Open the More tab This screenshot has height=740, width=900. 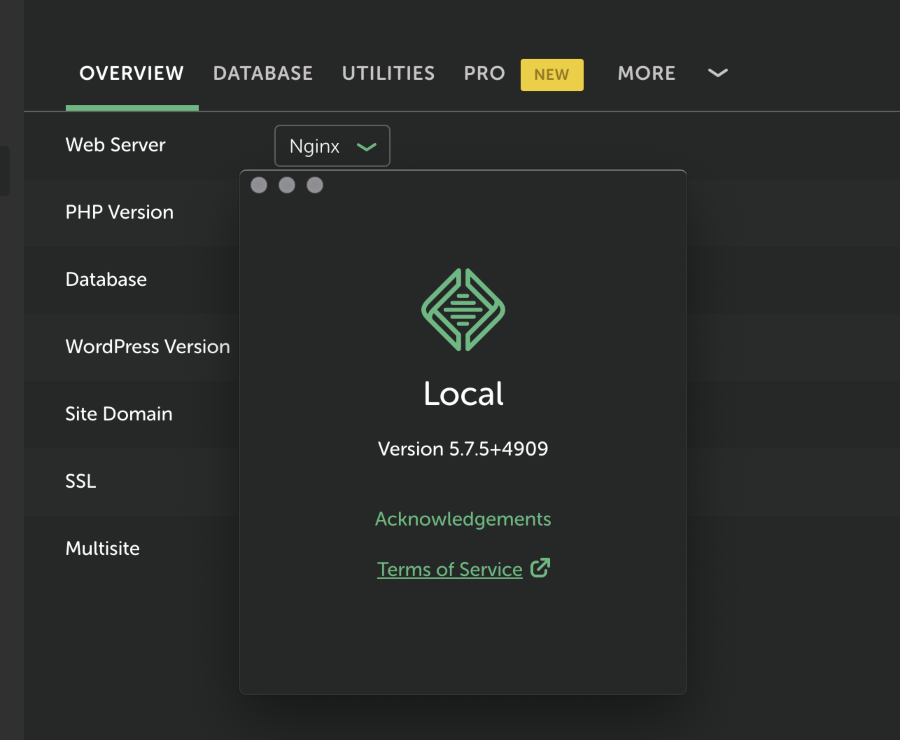tap(646, 73)
